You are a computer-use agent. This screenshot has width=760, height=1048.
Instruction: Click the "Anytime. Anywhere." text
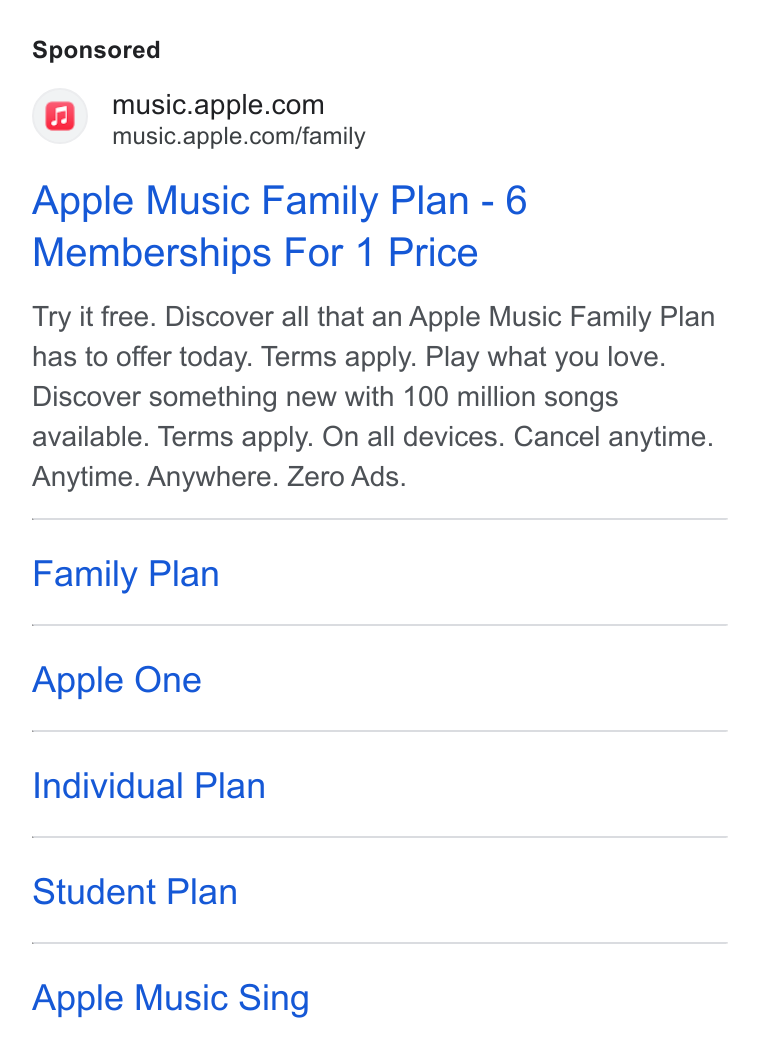click(x=156, y=477)
